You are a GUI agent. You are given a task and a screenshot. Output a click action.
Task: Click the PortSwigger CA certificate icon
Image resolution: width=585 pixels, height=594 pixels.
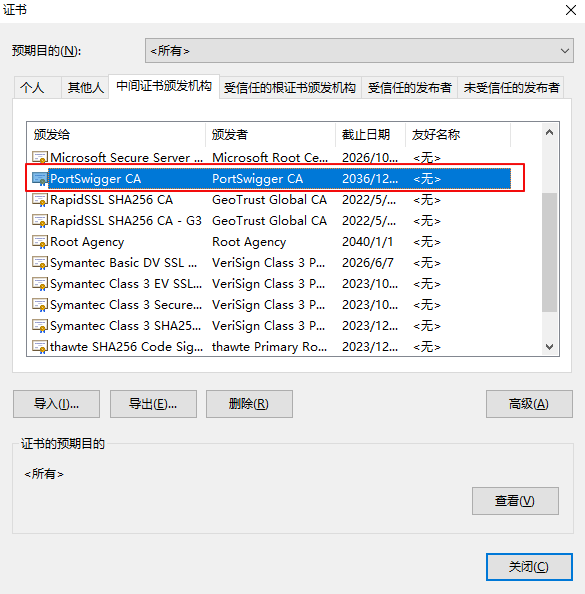[x=40, y=179]
